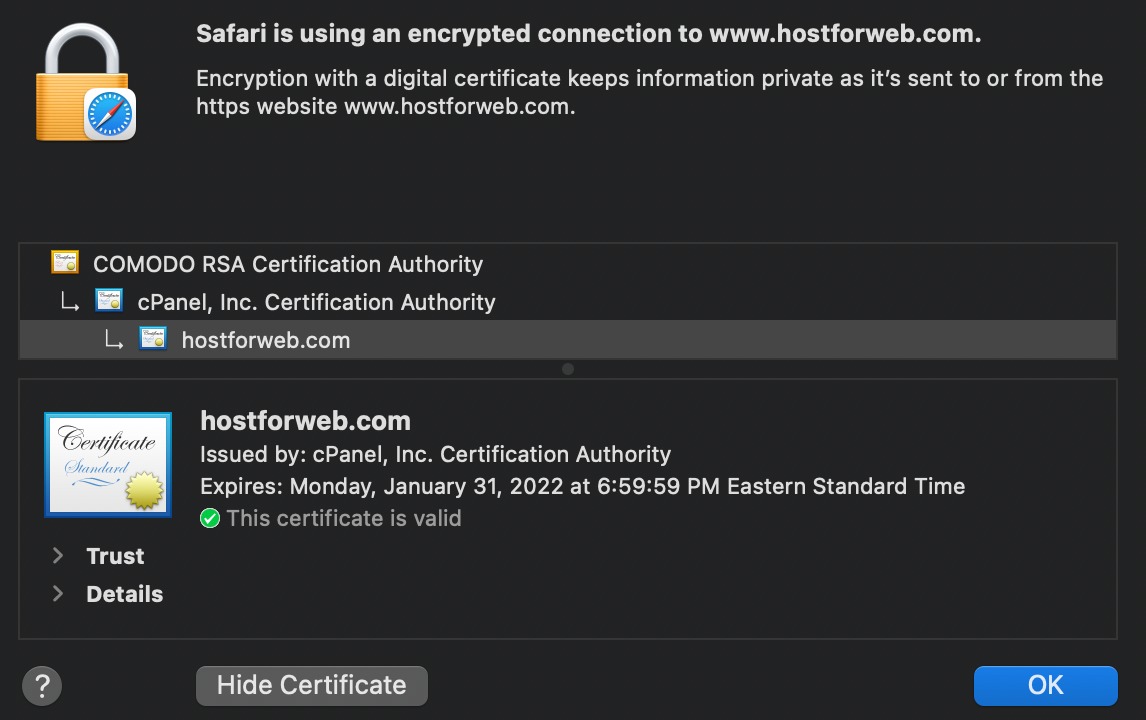Viewport: 1146px width, 720px height.
Task: Select cPanel, Inc. Certification Authority row
Action: [x=568, y=301]
